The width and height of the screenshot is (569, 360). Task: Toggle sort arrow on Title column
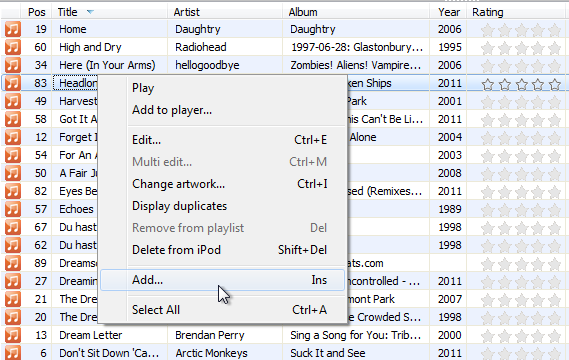click(x=90, y=12)
